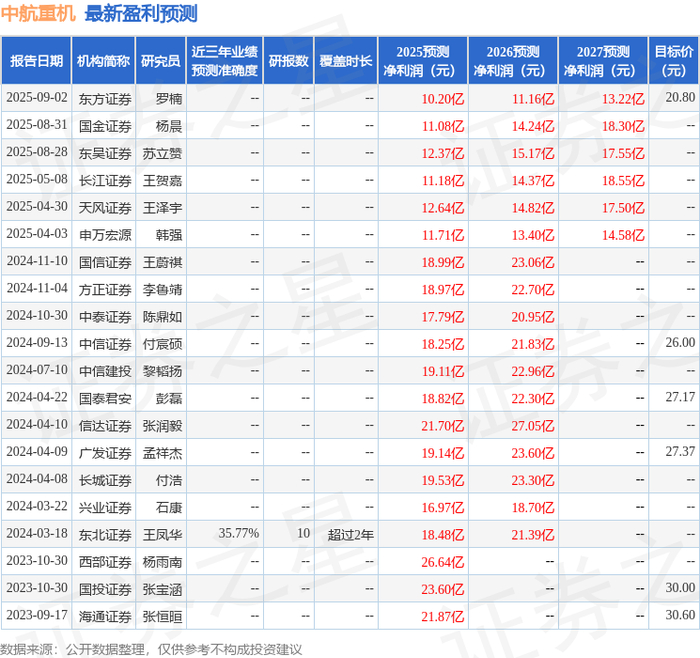
Task: Select 国金证券 institution cell
Action: [x=105, y=126]
